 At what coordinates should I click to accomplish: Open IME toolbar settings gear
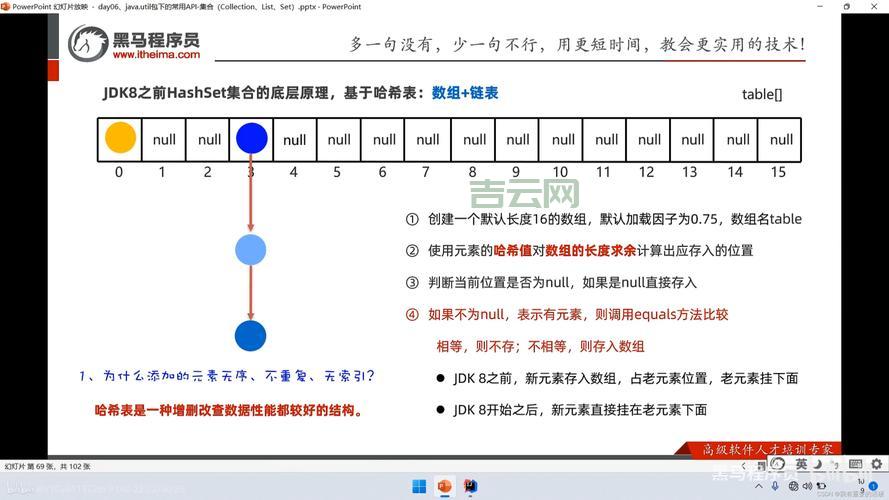coord(877,464)
